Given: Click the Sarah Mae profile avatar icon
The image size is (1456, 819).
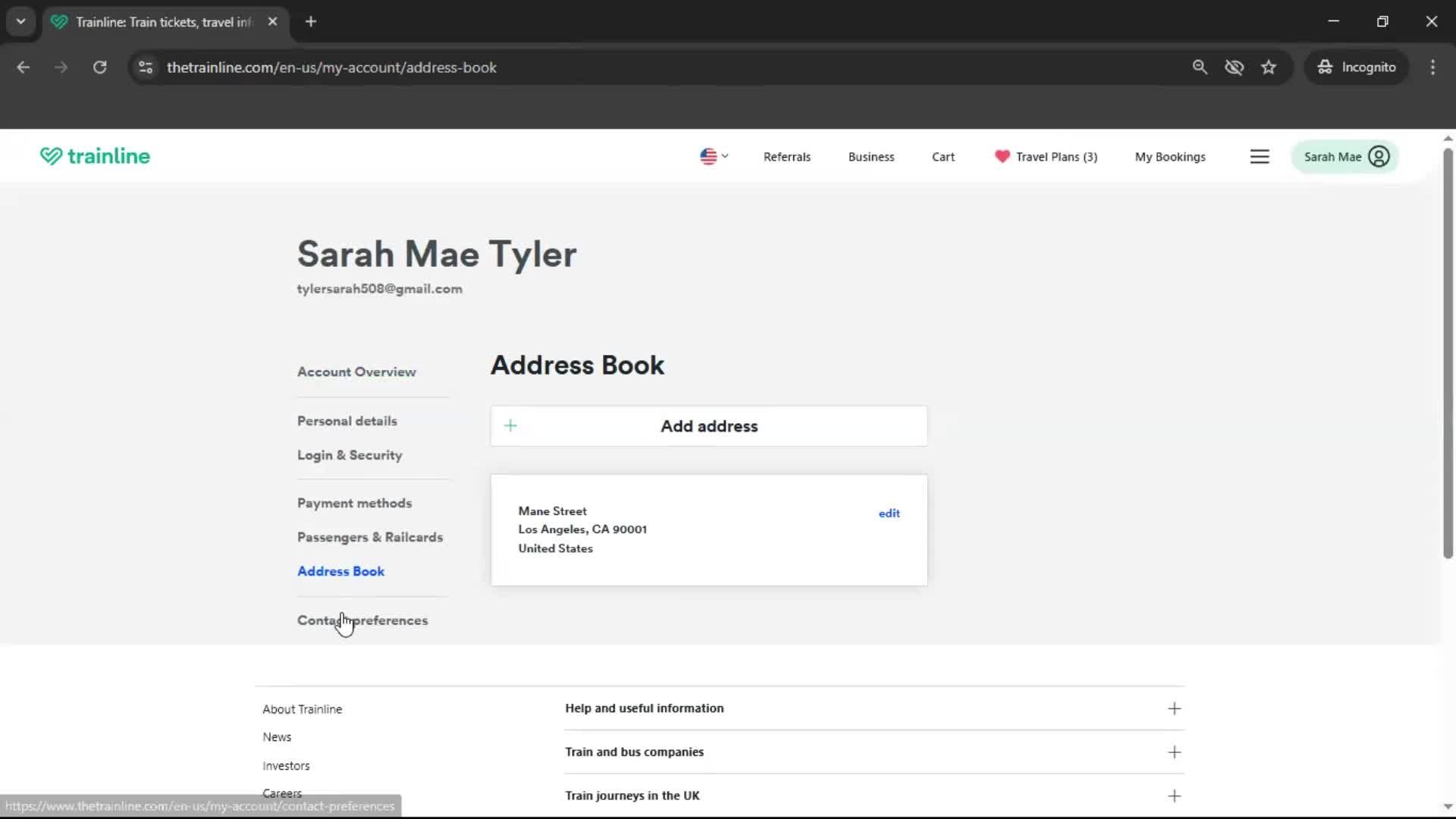Looking at the screenshot, I should (x=1379, y=157).
